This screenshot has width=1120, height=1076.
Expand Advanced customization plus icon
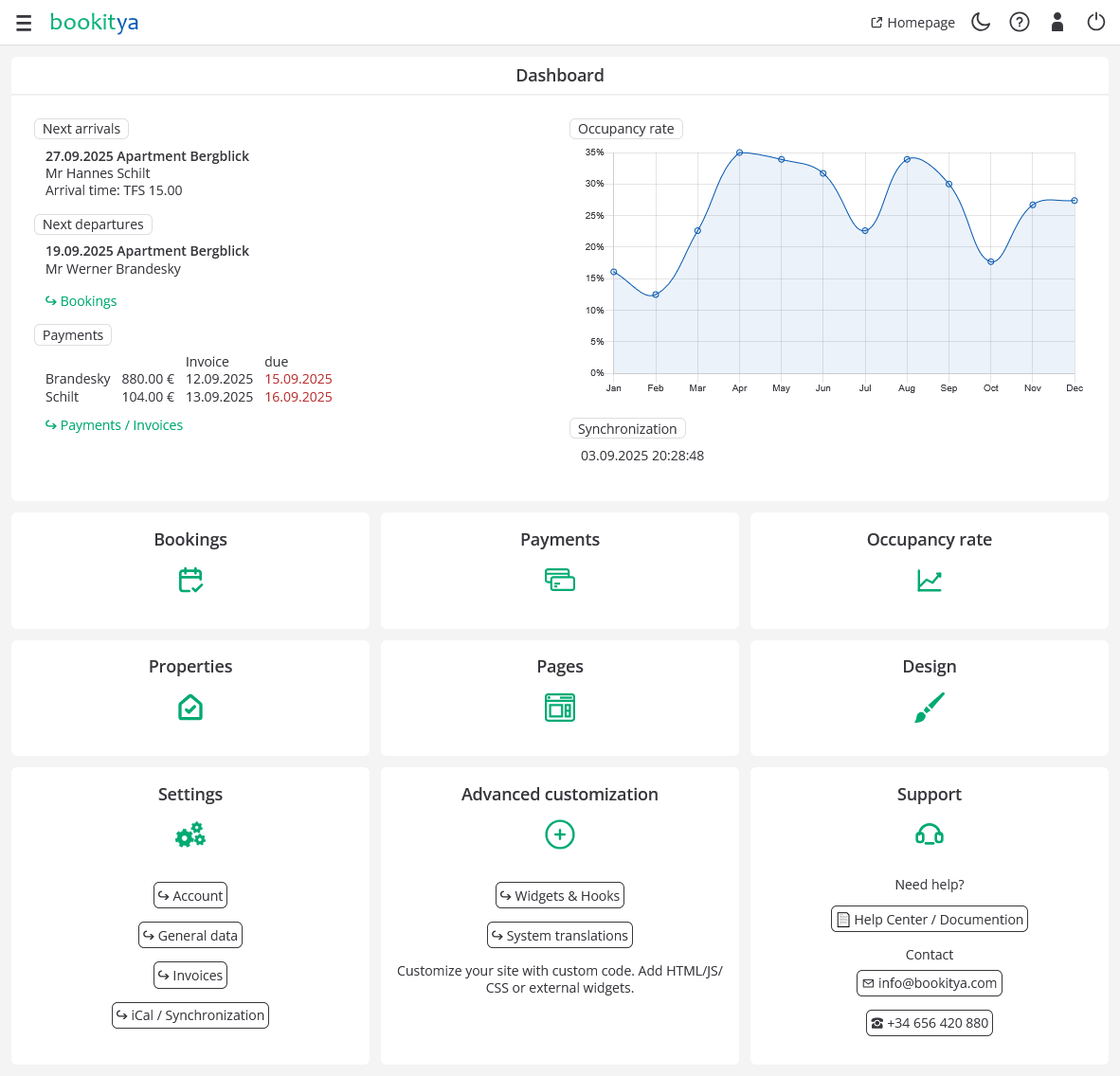tap(560, 834)
